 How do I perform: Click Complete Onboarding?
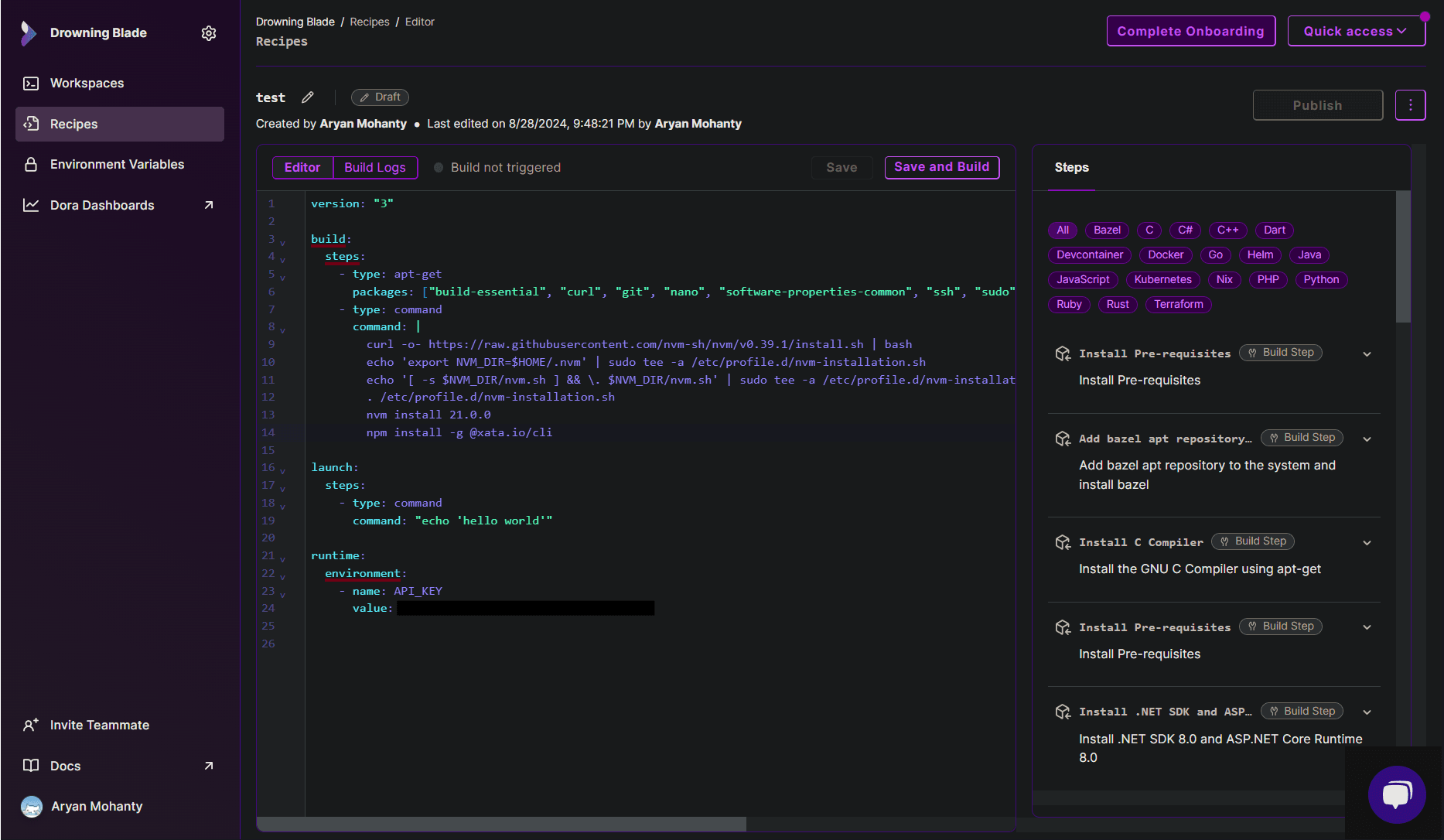click(x=1190, y=31)
